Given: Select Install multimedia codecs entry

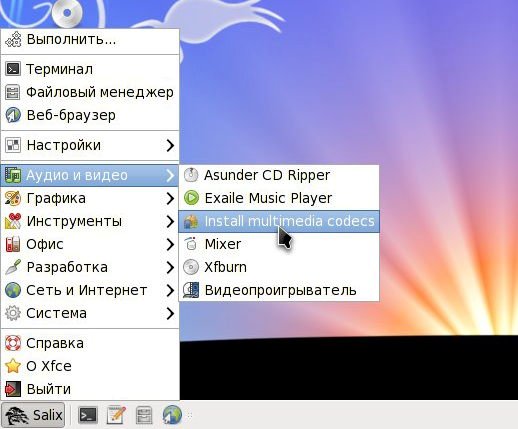Looking at the screenshot, I should click(x=279, y=221).
